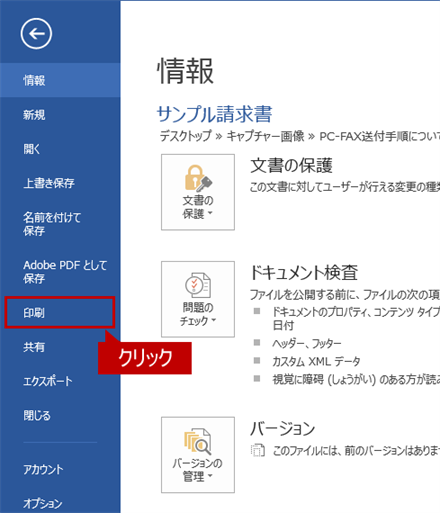Click the デスクトップ path segment
Screen dimensions: 440x513
(x=185, y=136)
